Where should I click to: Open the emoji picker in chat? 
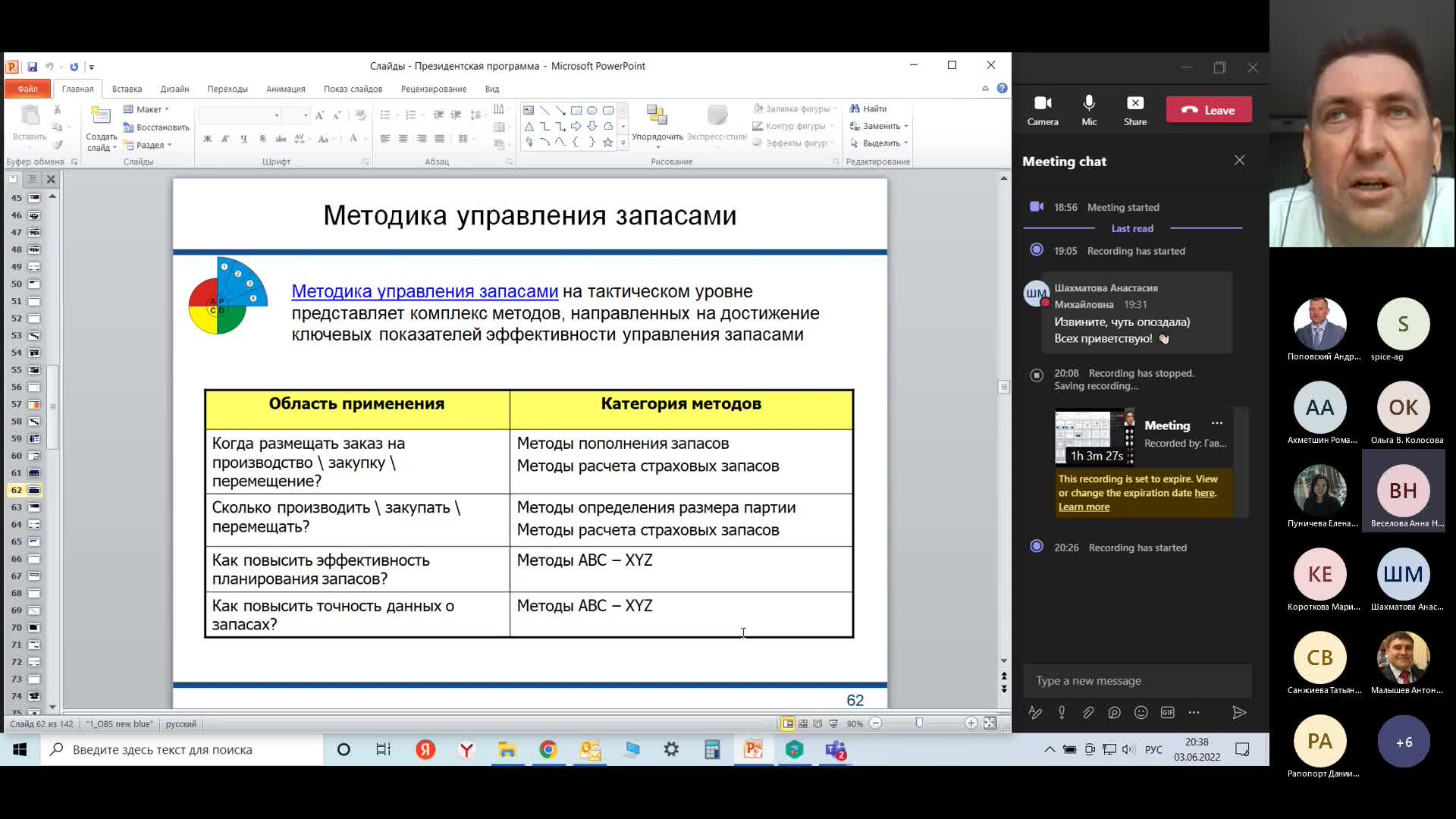[1141, 712]
